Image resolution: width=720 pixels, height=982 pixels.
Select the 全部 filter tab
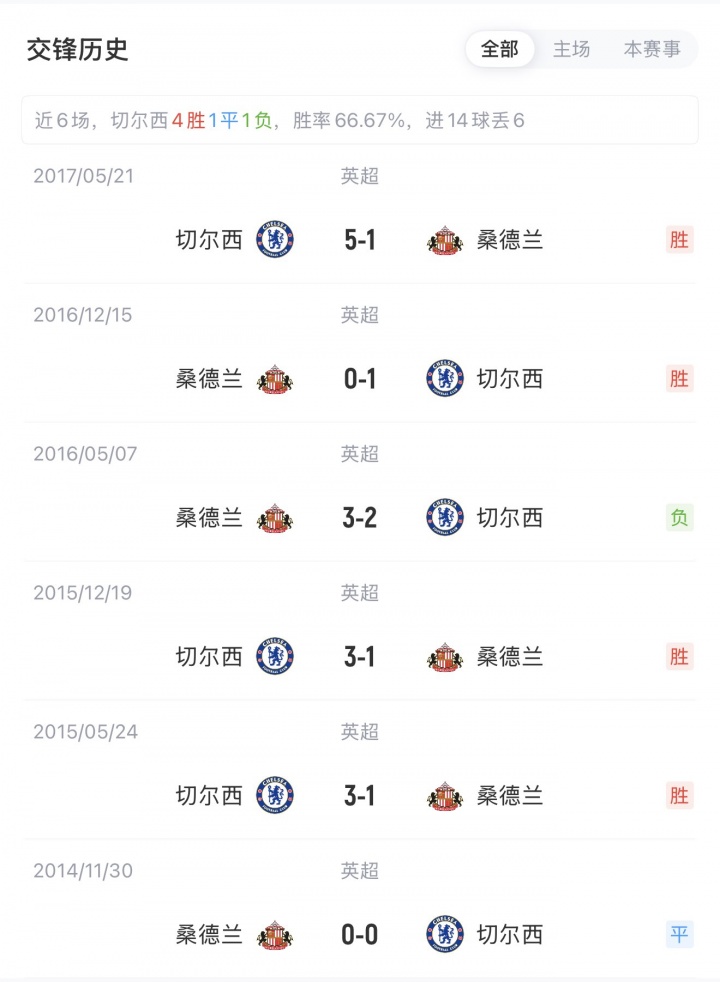500,49
